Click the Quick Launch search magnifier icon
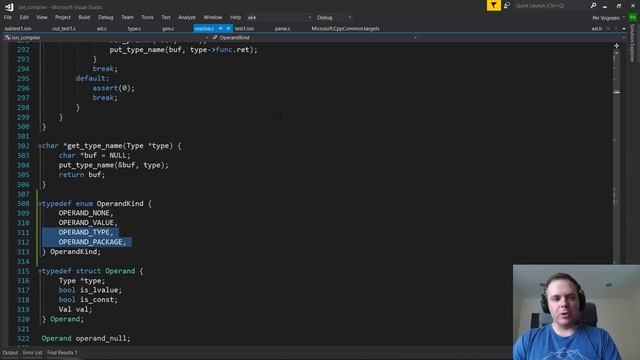Screen dimensions: 640x360 pyautogui.click(x=593, y=5)
